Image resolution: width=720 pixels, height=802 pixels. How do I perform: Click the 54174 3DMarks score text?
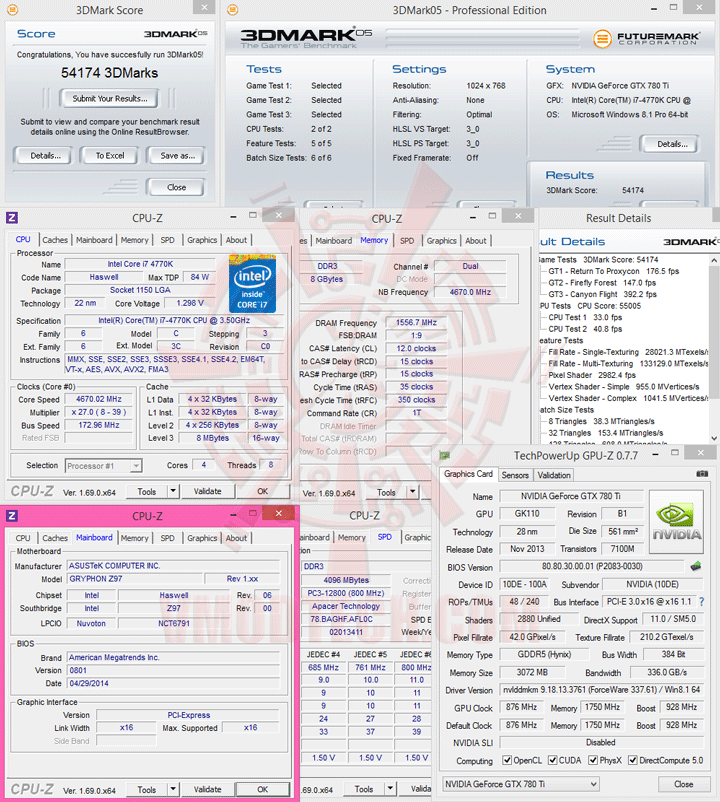(109, 73)
